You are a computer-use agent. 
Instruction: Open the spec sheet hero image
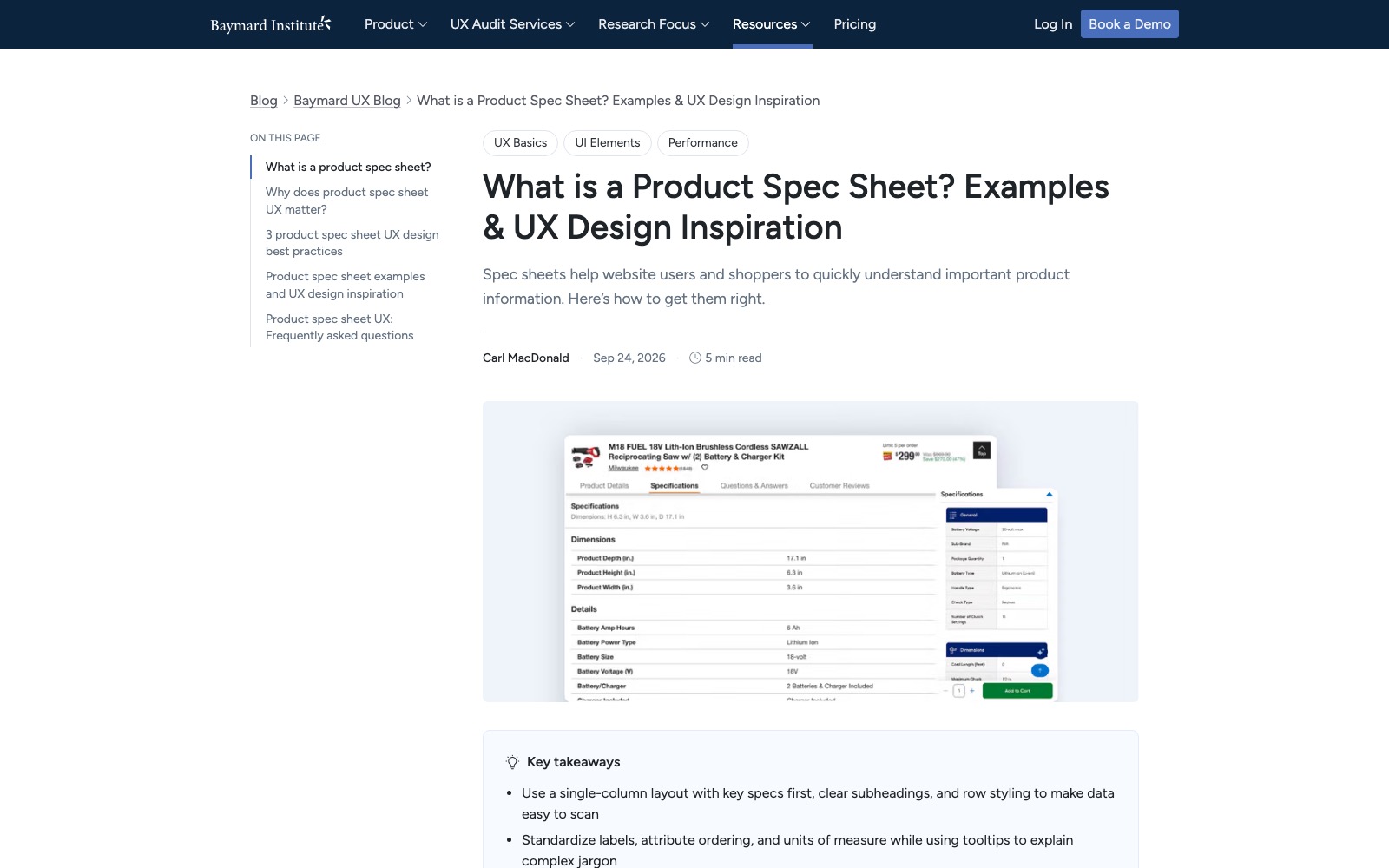click(810, 551)
